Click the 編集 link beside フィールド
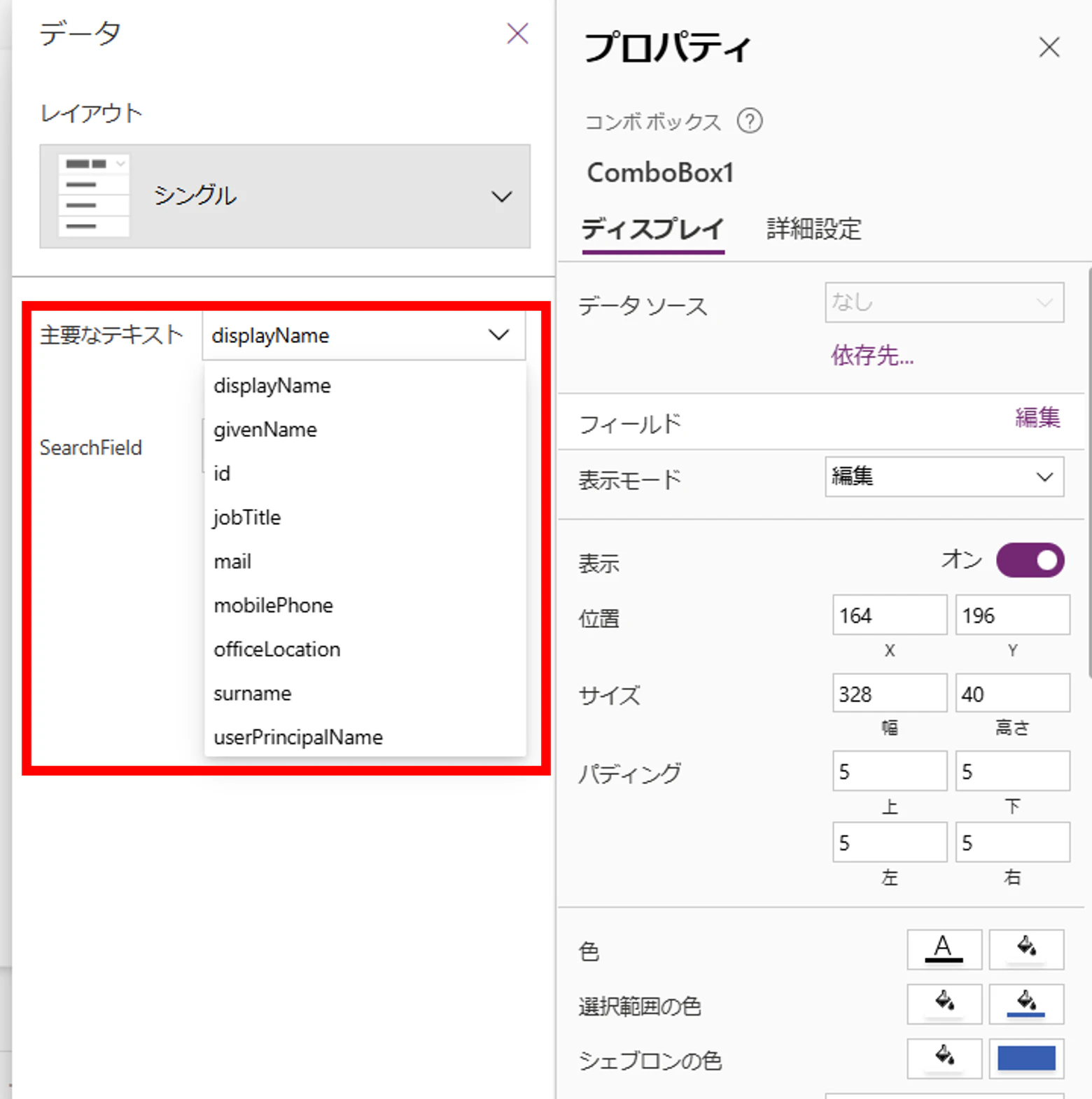1092x1099 pixels. click(1037, 418)
